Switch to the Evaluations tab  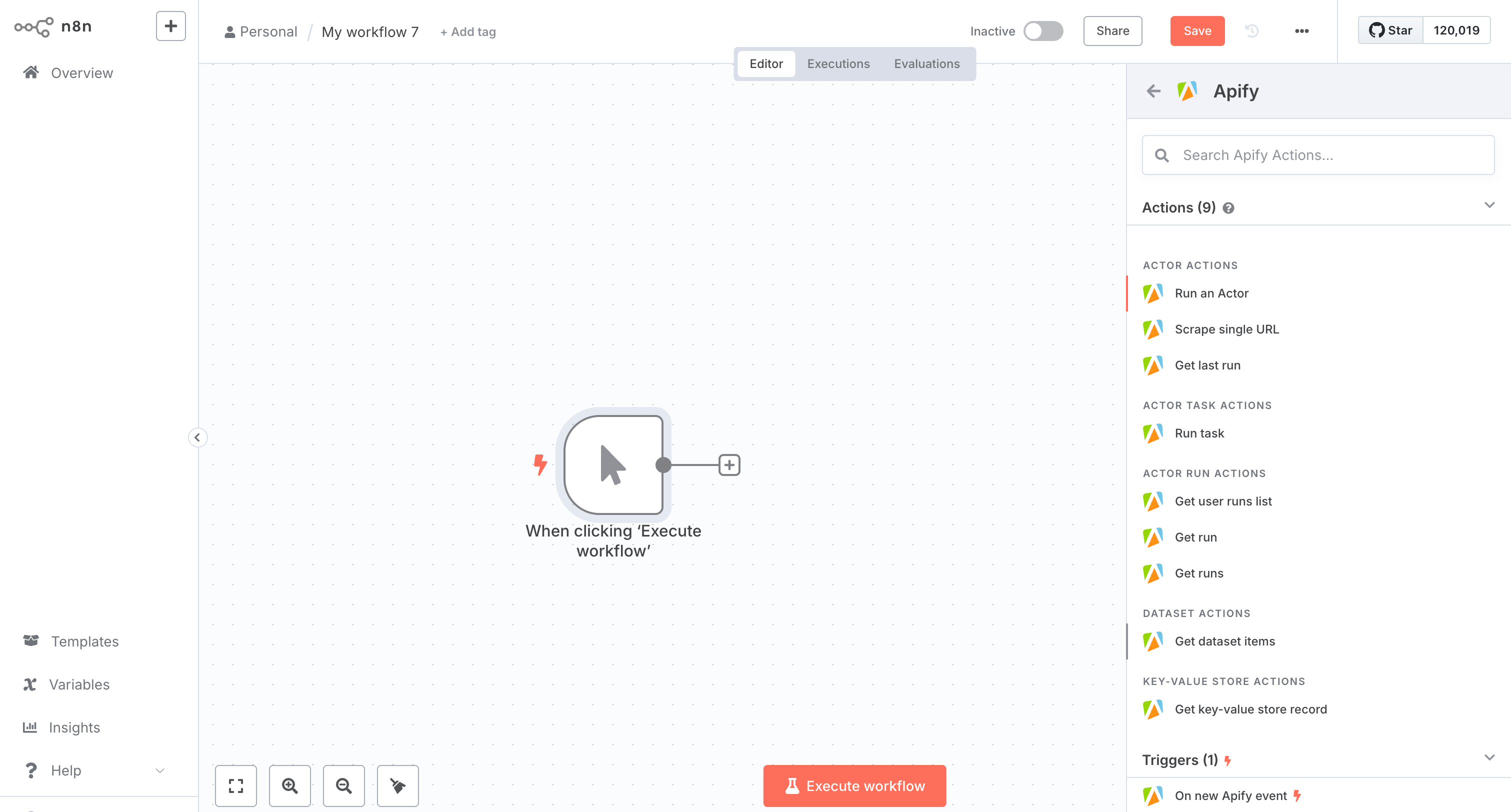pos(926,63)
